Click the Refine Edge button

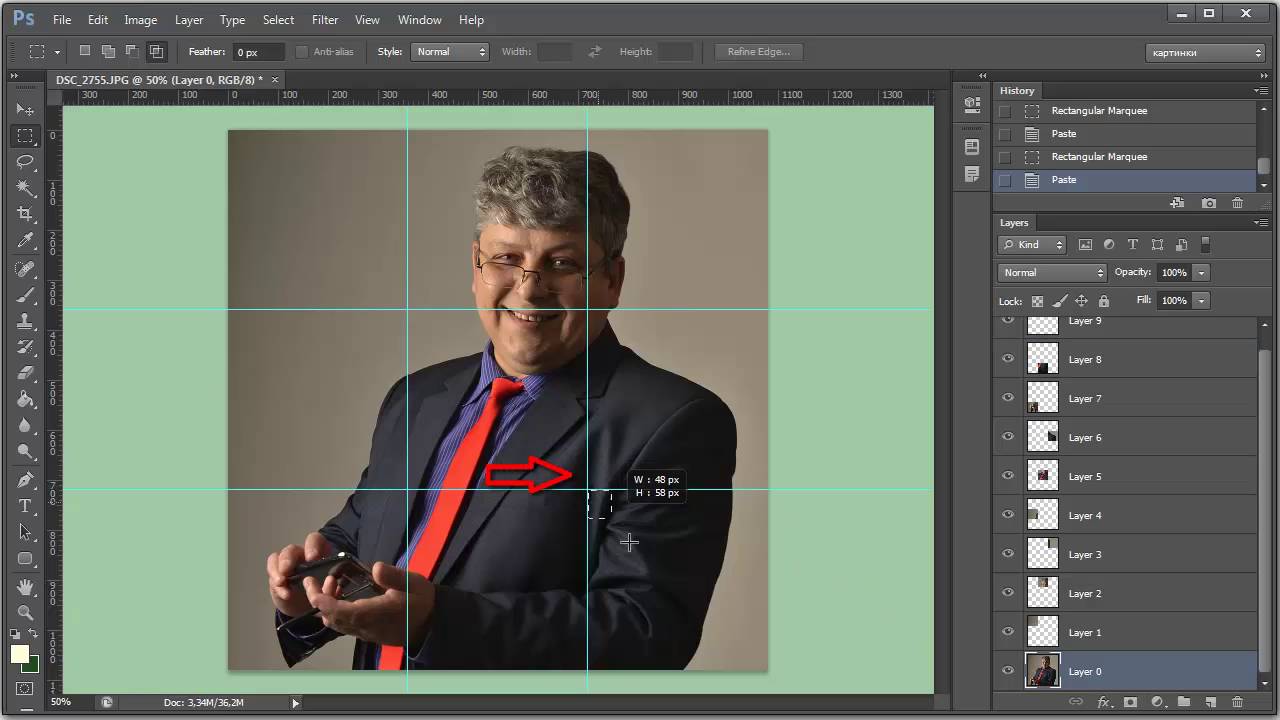tap(758, 52)
